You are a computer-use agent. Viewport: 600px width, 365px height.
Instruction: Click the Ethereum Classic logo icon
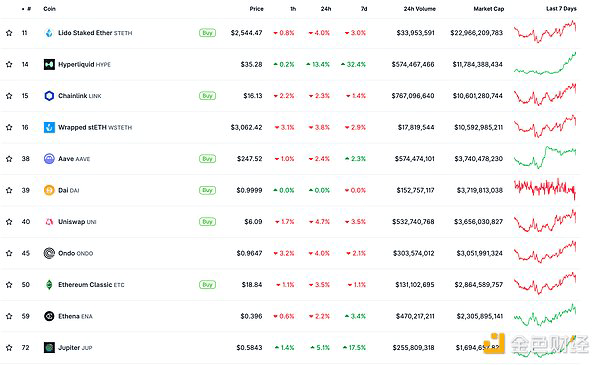coord(49,285)
